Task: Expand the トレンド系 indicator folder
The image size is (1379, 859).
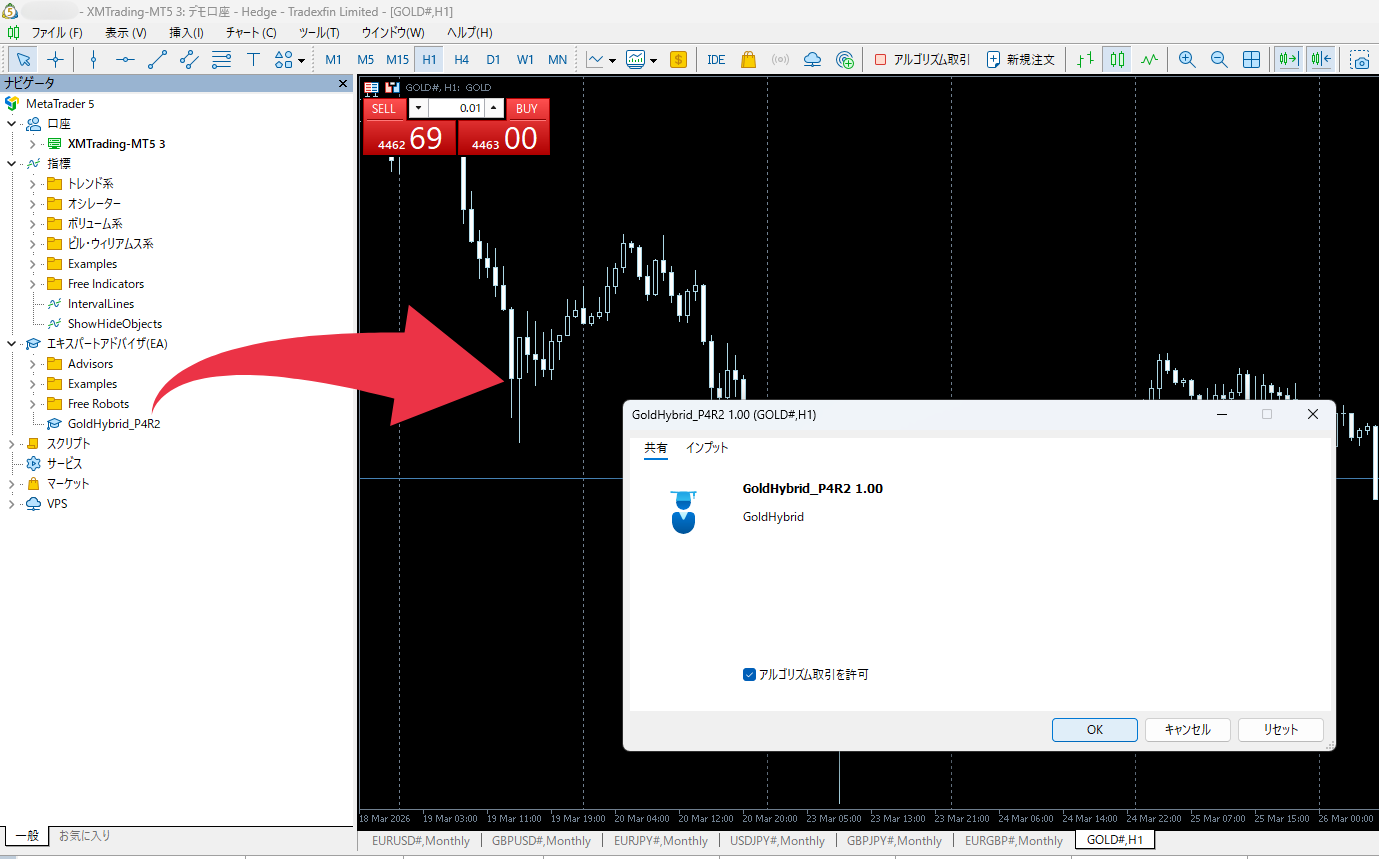Action: tap(32, 184)
